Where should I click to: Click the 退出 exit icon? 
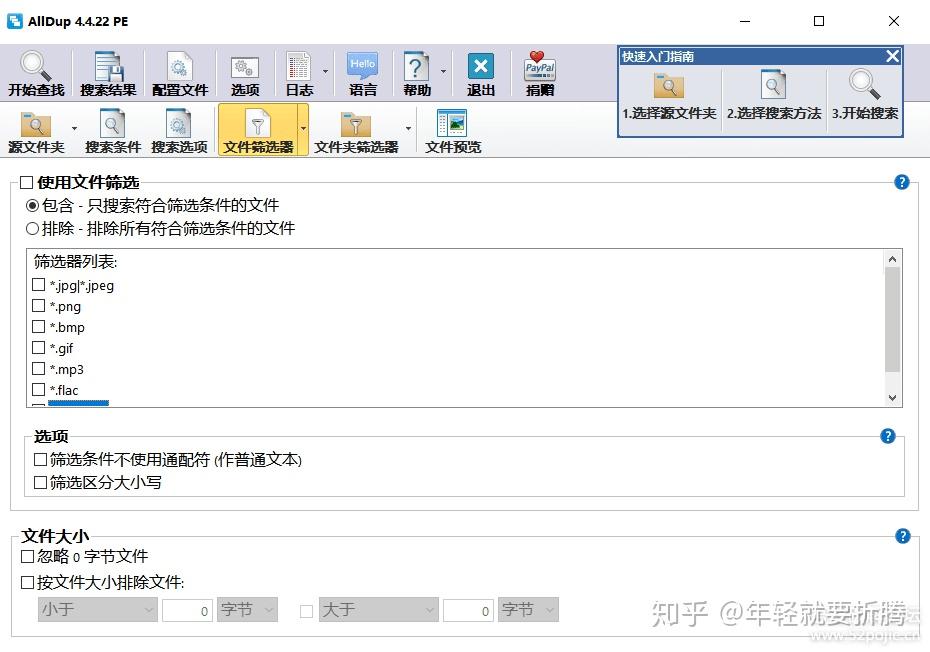pos(480,74)
